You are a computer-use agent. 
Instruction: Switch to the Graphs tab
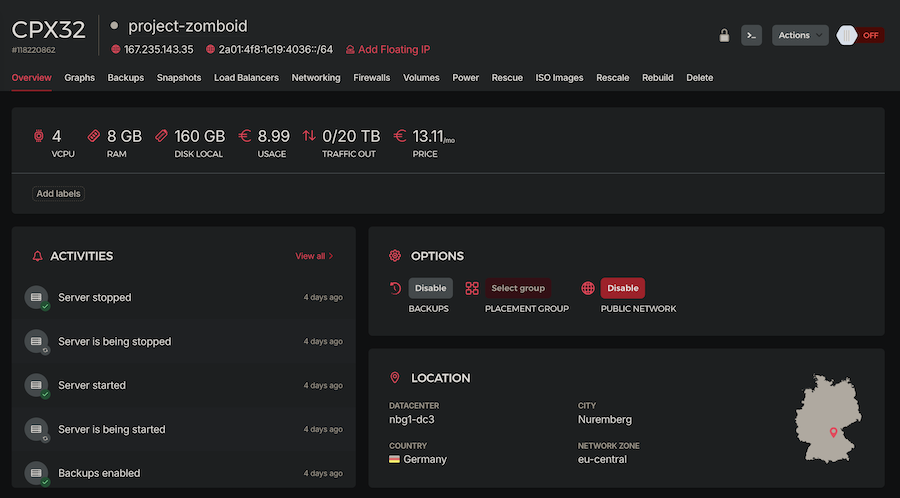(x=79, y=78)
